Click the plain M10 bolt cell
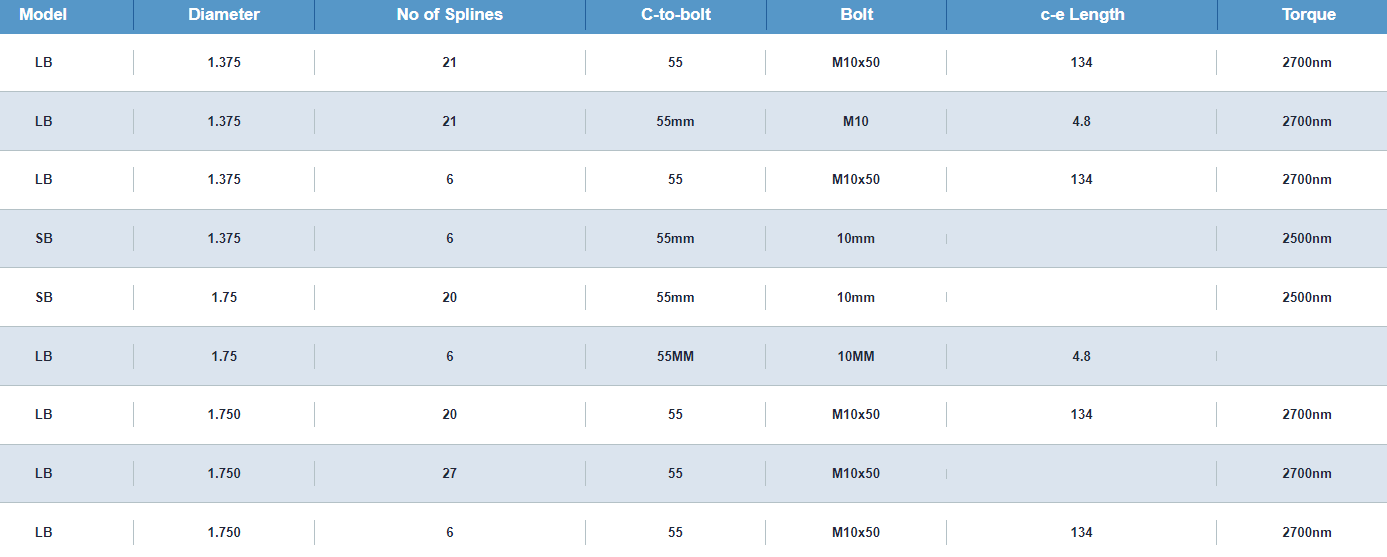 click(x=856, y=121)
